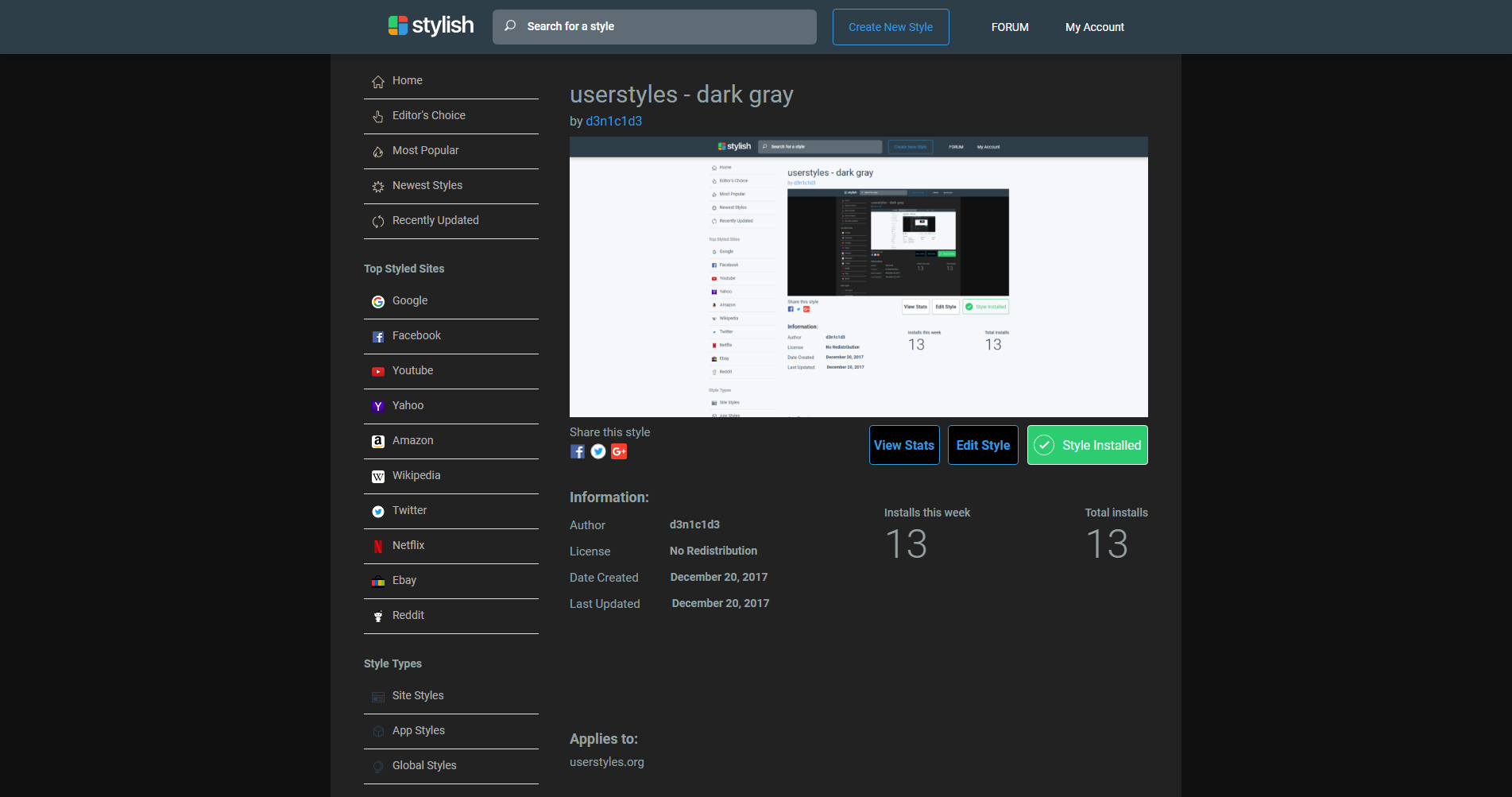
Task: Click the search magnifier icon
Action: (x=510, y=26)
